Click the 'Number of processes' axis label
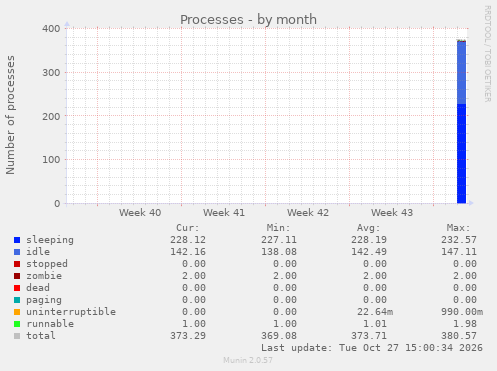 10,115
